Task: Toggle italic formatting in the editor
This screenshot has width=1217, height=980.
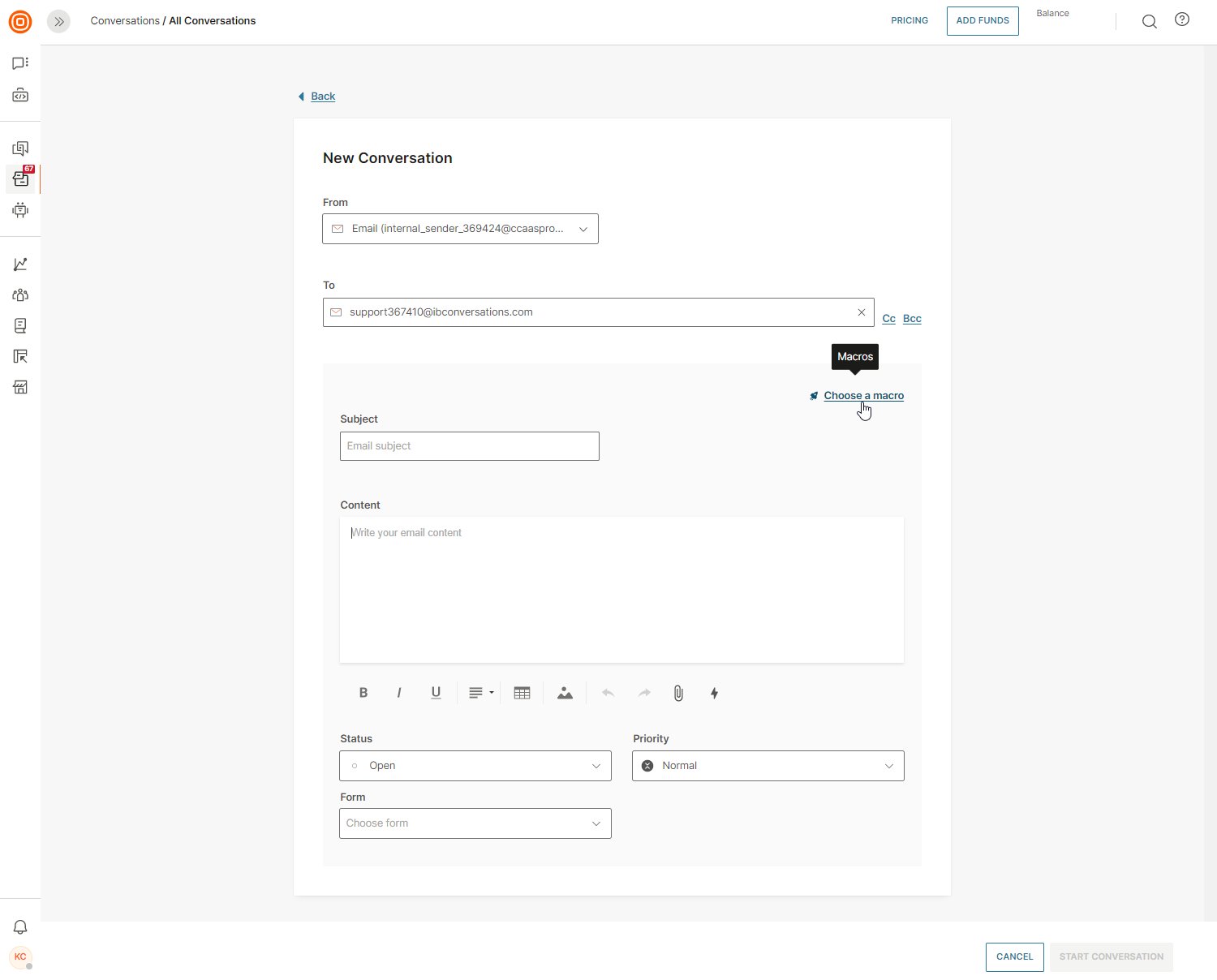Action: click(399, 693)
